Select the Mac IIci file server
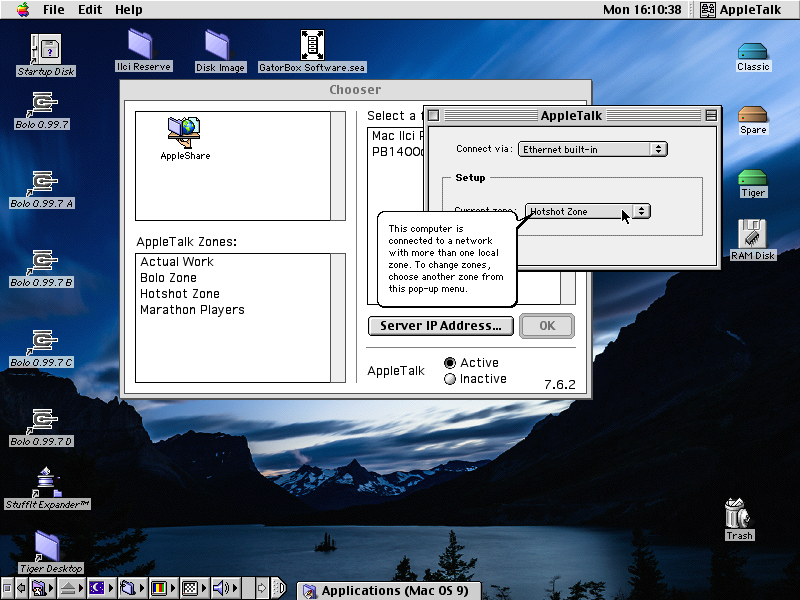Image resolution: width=800 pixels, height=600 pixels. pos(397,136)
